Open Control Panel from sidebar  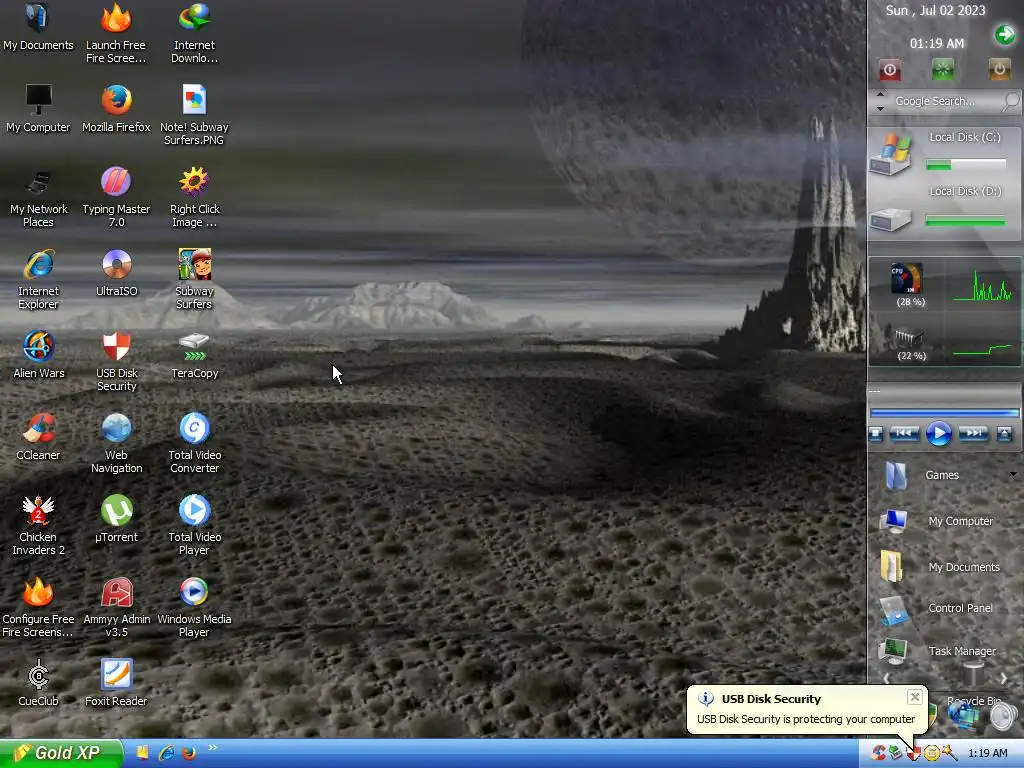tap(936, 609)
